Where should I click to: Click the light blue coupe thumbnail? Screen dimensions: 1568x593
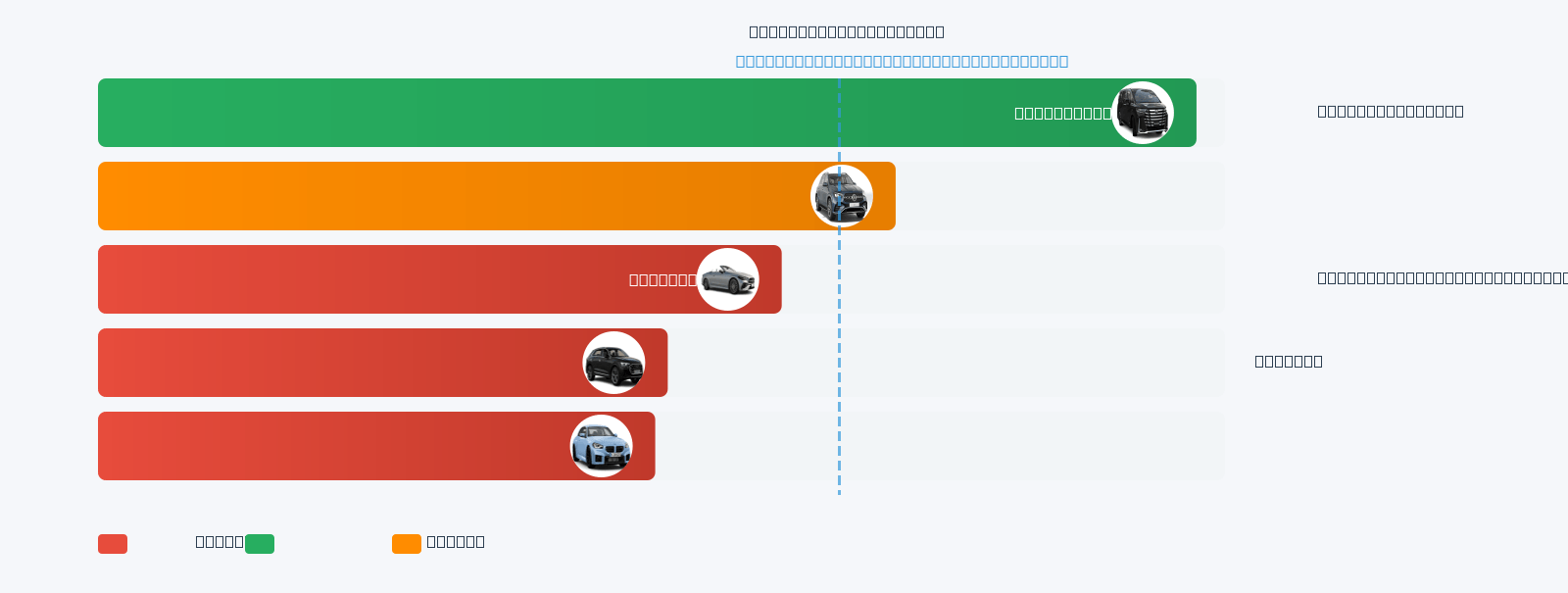point(602,446)
